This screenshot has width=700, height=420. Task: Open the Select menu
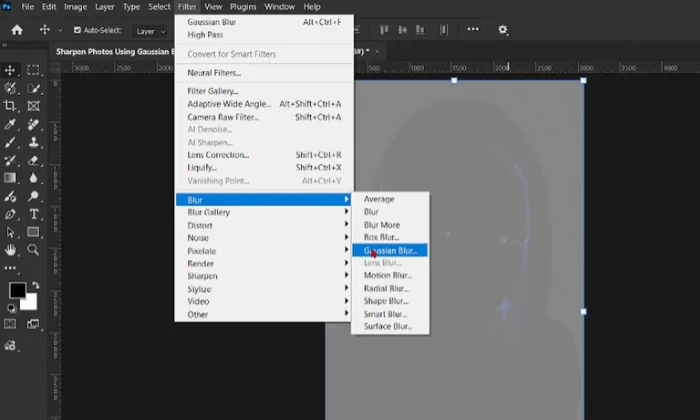(x=159, y=7)
